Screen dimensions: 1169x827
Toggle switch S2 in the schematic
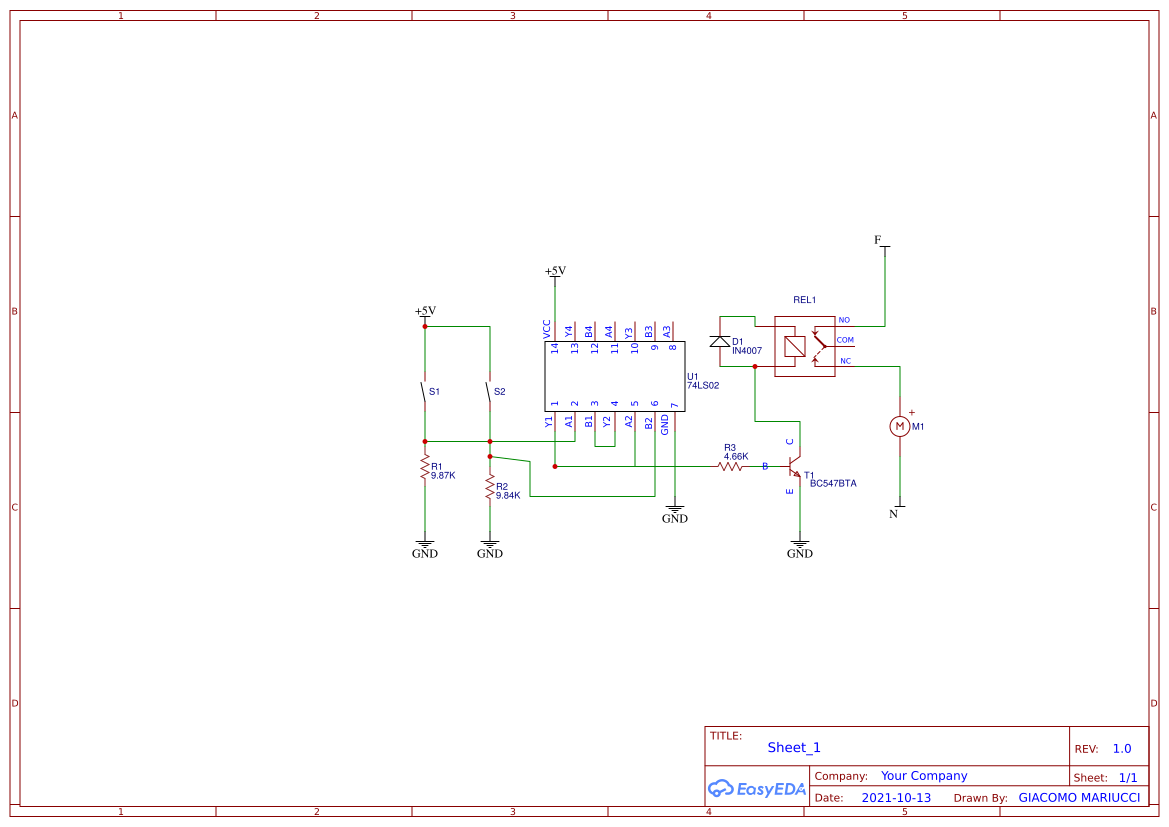[x=489, y=393]
